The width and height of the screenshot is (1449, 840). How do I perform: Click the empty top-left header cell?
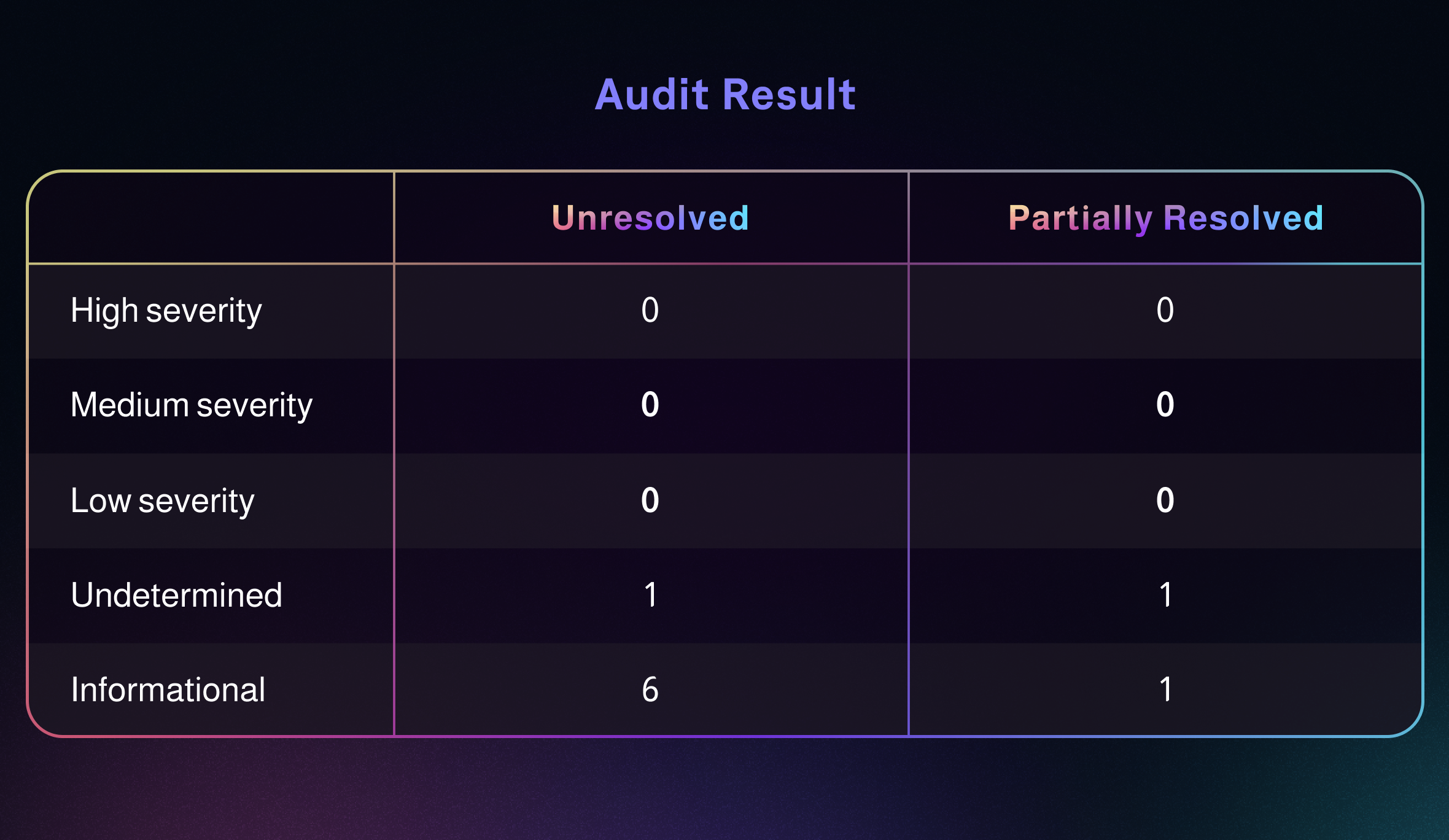(211, 218)
